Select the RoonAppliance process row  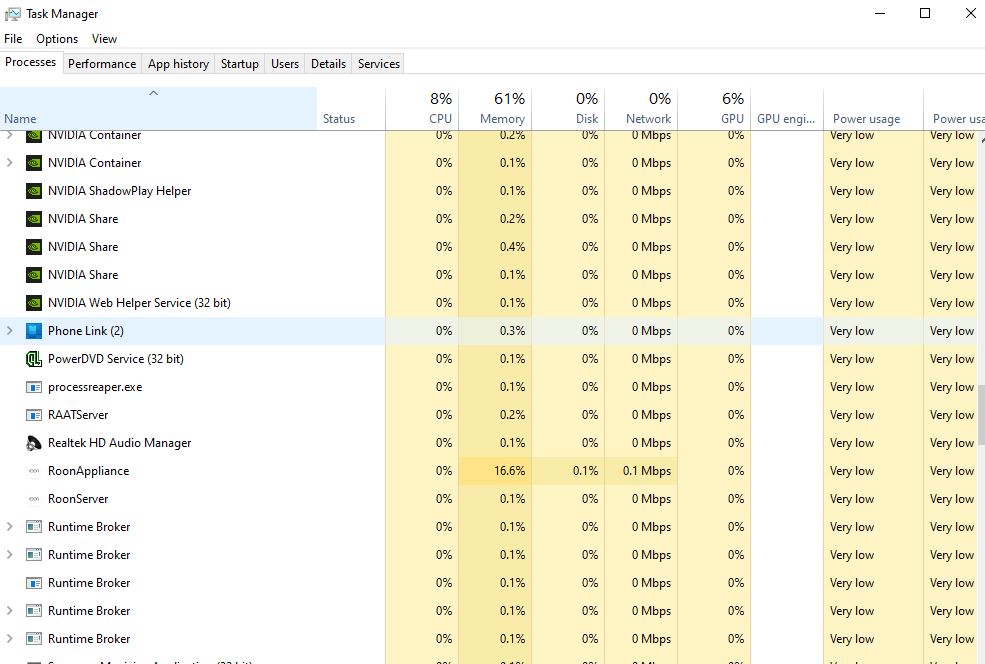(x=489, y=471)
